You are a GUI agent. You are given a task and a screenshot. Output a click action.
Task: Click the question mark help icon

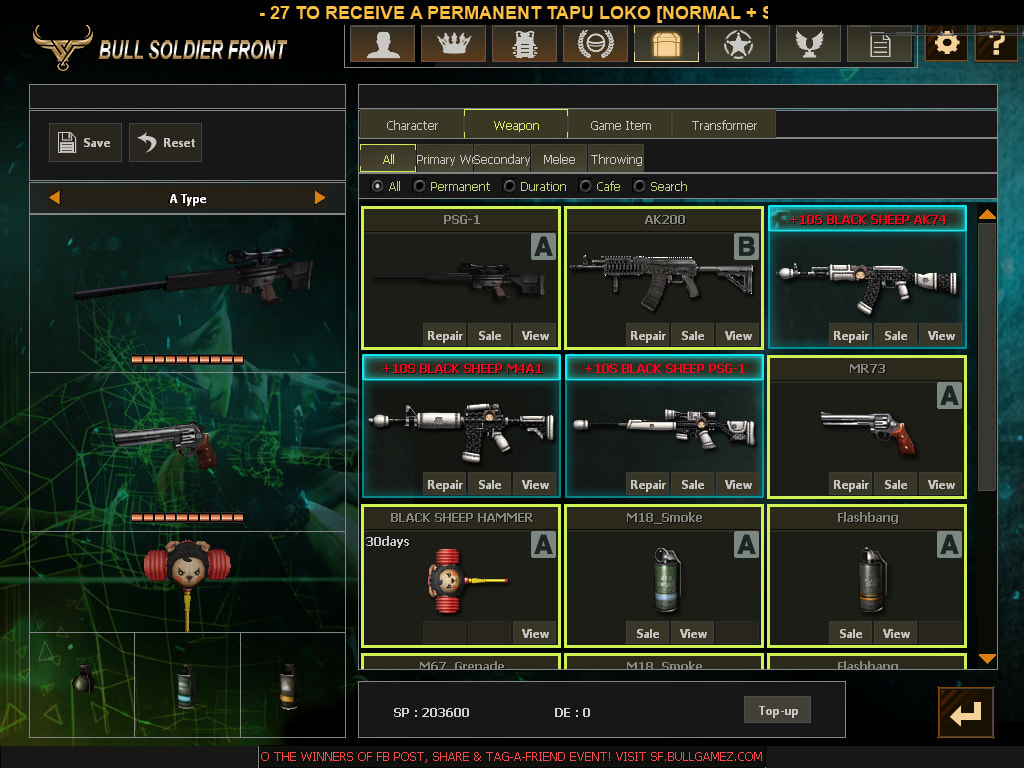coord(995,44)
